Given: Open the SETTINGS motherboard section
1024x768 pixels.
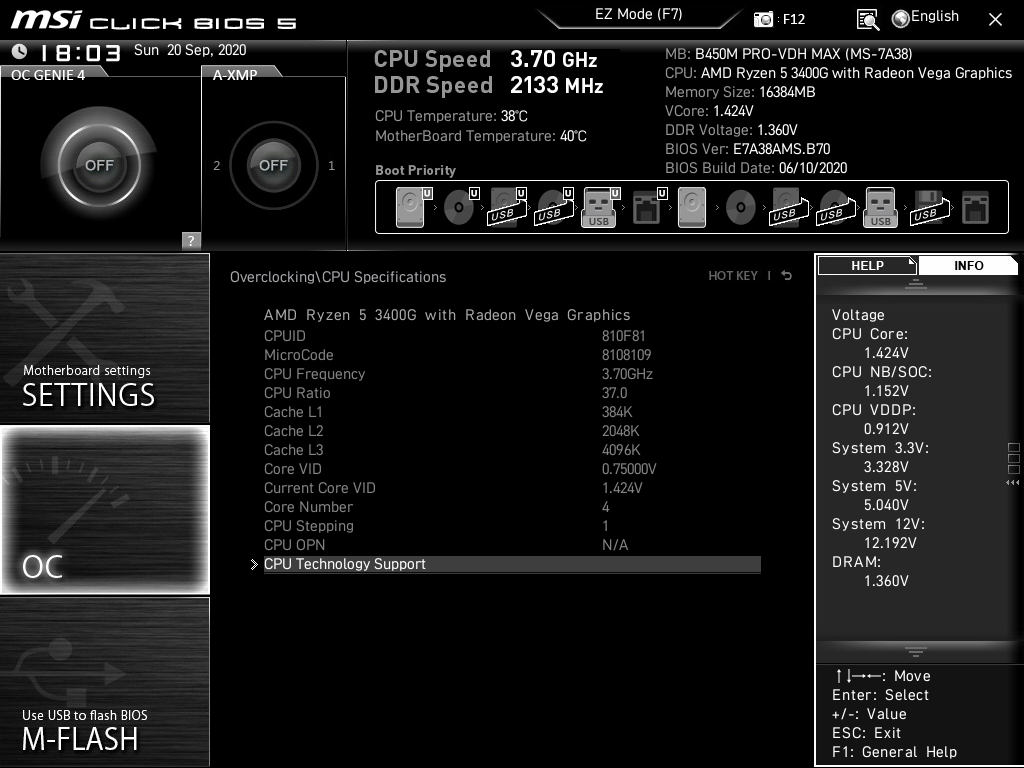Looking at the screenshot, I should click(x=104, y=338).
